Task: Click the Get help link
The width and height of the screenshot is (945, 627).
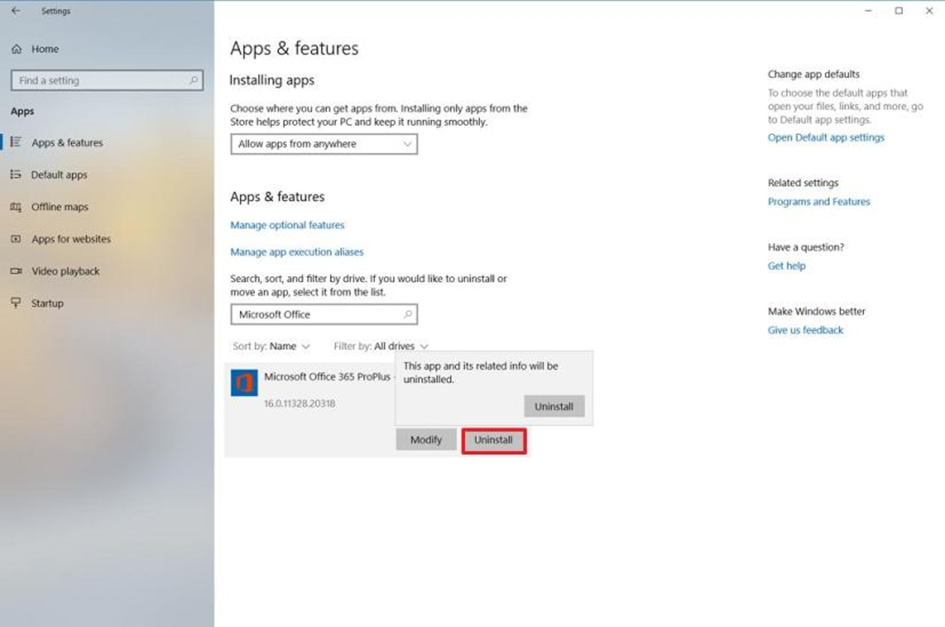Action: 786,266
